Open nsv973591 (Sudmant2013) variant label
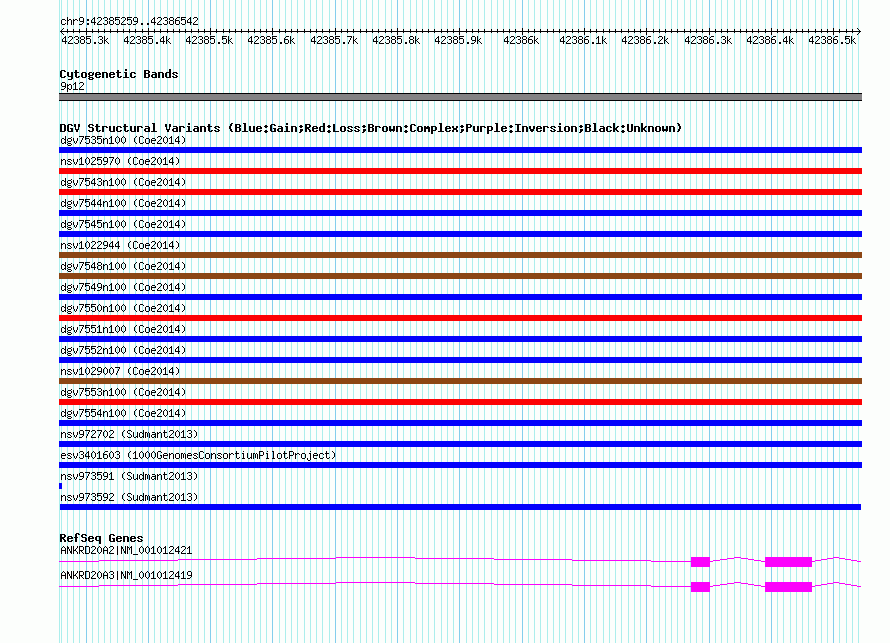This screenshot has height=643, width=890. (129, 476)
